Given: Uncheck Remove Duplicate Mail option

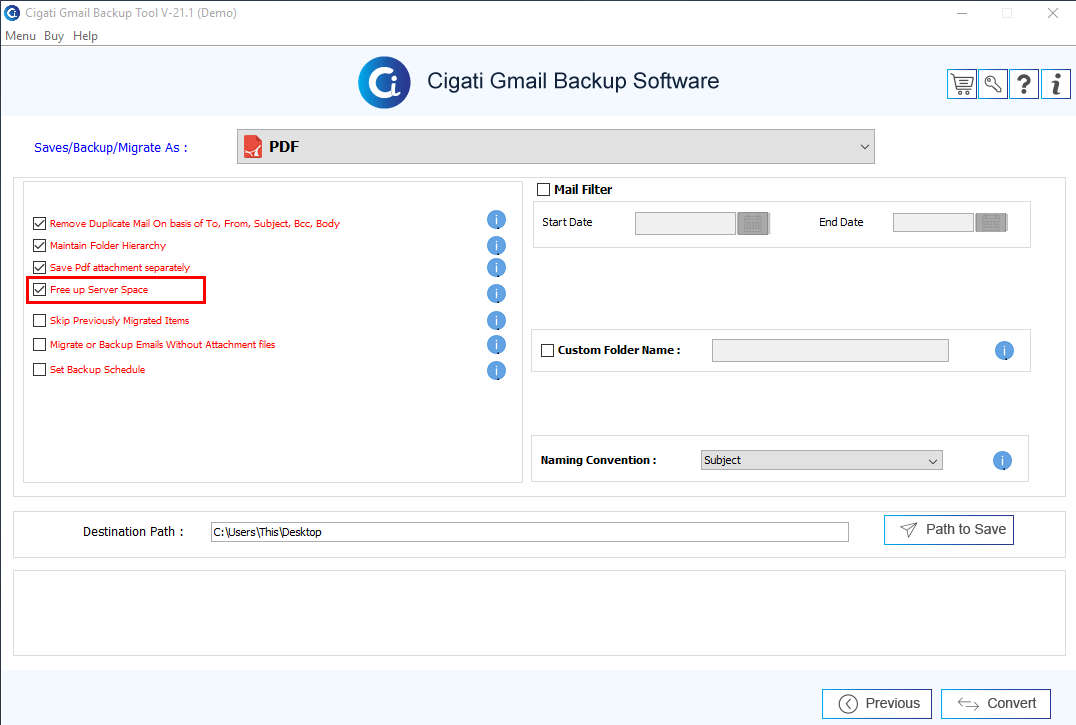Looking at the screenshot, I should [40, 224].
